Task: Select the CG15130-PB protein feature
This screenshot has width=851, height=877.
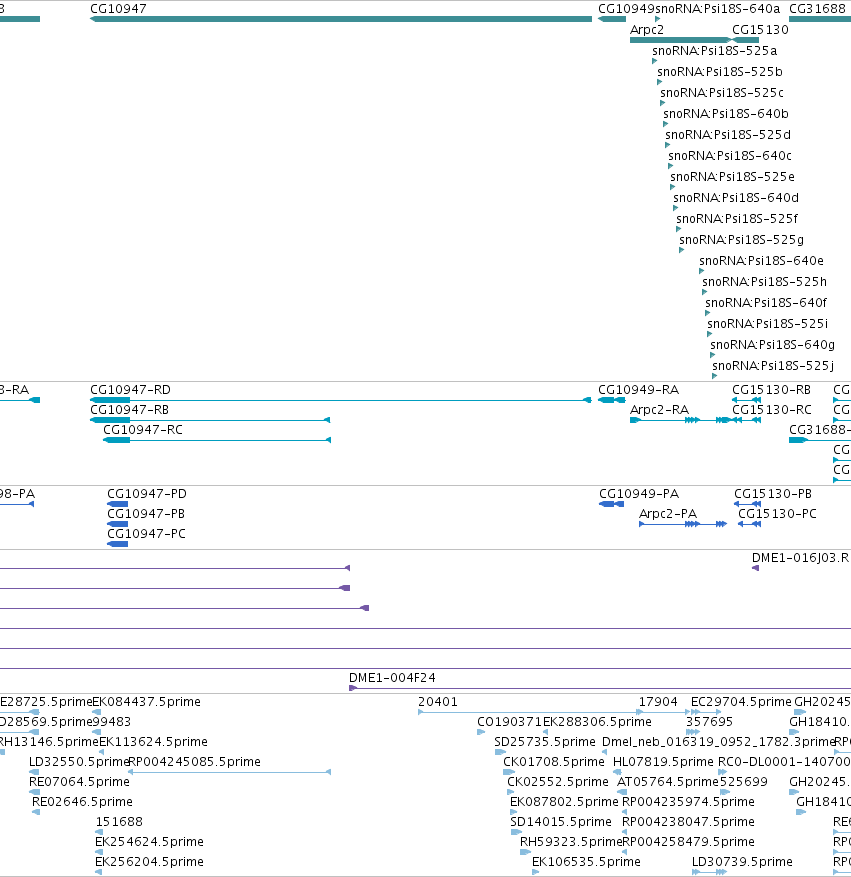Action: (748, 504)
